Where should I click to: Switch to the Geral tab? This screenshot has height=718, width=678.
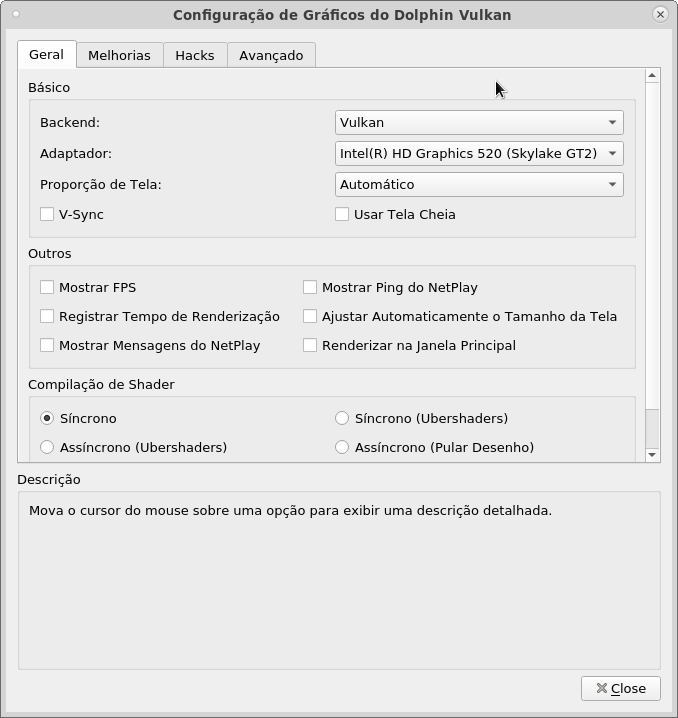click(x=47, y=54)
